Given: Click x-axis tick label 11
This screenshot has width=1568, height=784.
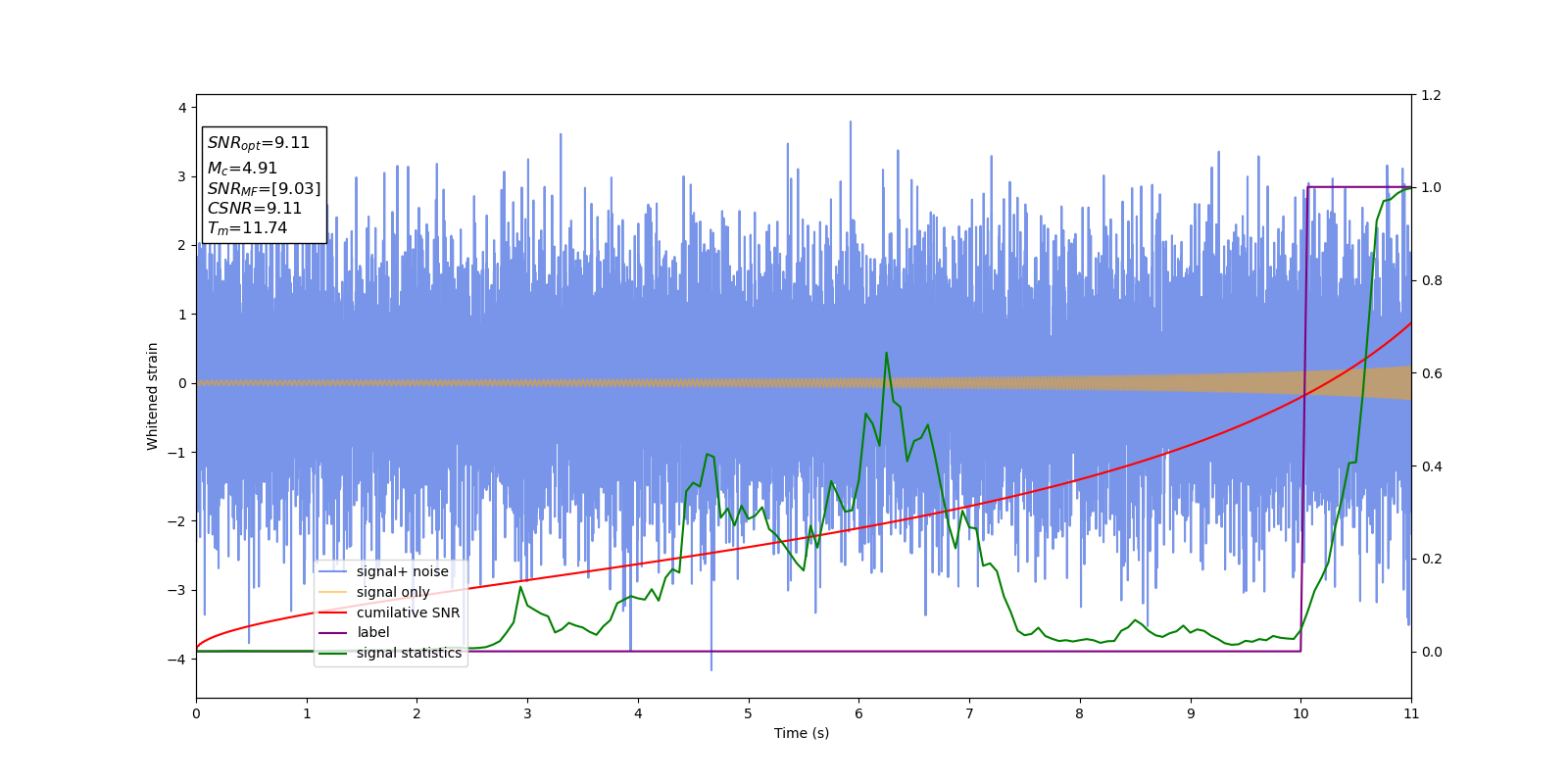Looking at the screenshot, I should [x=1411, y=713].
